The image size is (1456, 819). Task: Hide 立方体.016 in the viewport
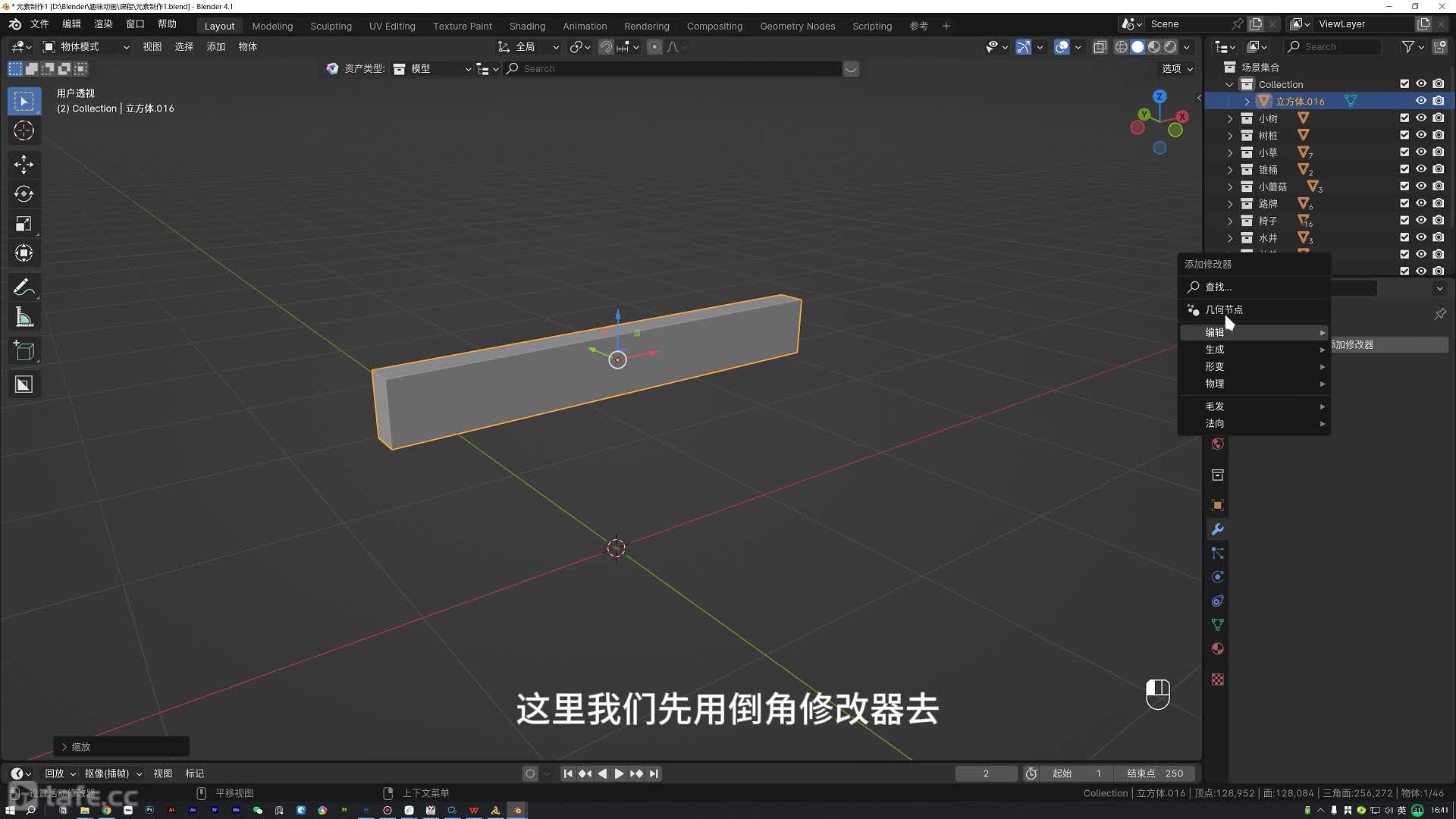click(1421, 101)
